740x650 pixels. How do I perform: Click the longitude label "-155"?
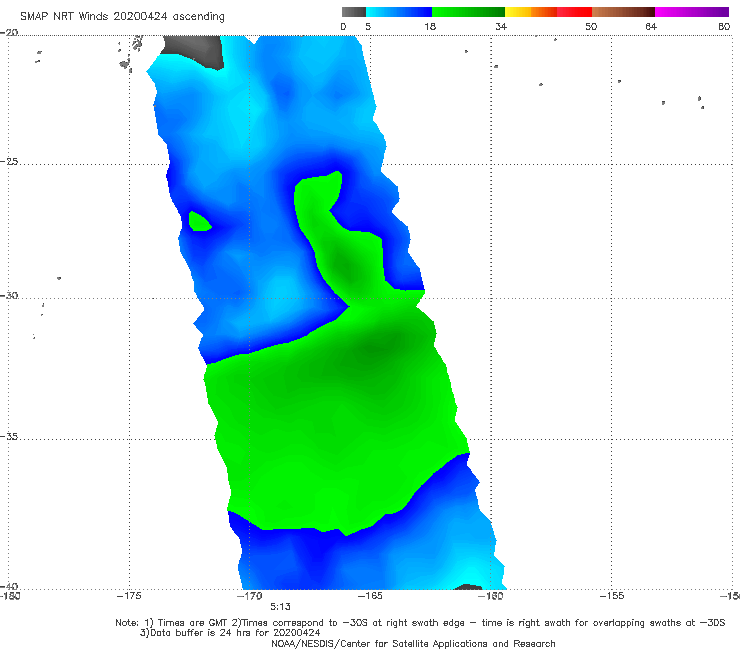click(x=612, y=596)
